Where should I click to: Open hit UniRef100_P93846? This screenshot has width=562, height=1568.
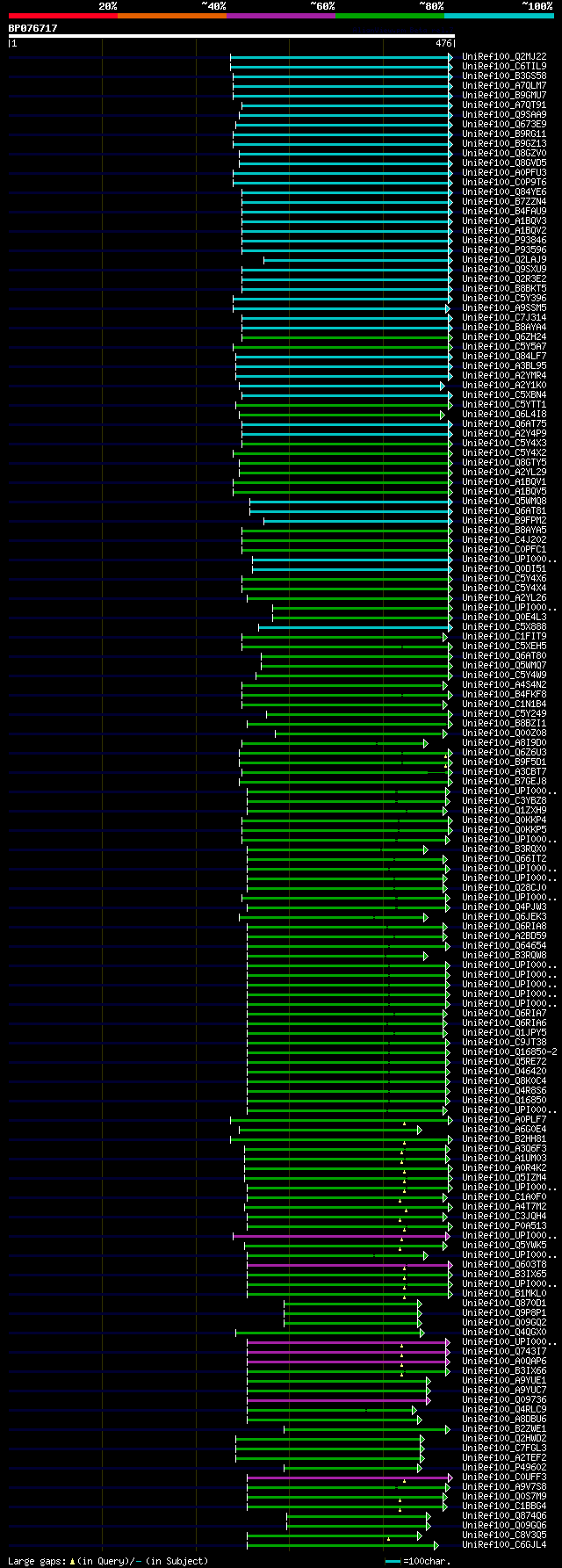[x=504, y=240]
